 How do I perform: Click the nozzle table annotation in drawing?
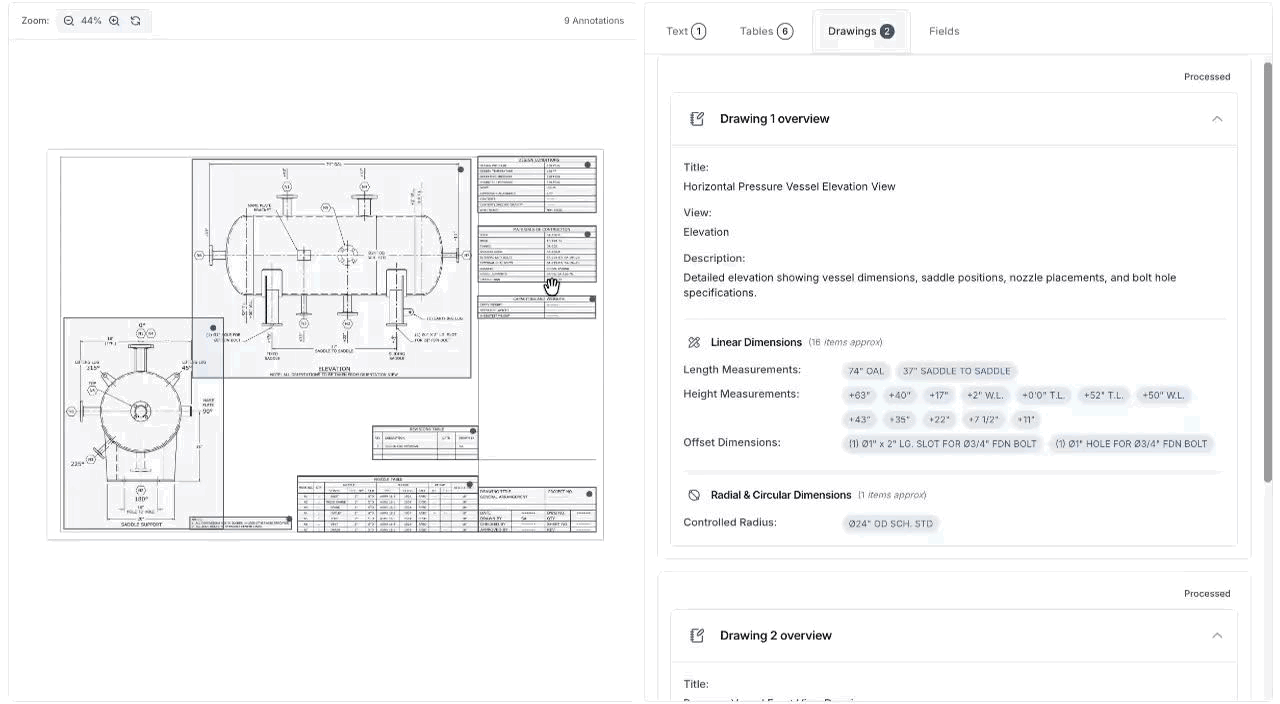387,504
